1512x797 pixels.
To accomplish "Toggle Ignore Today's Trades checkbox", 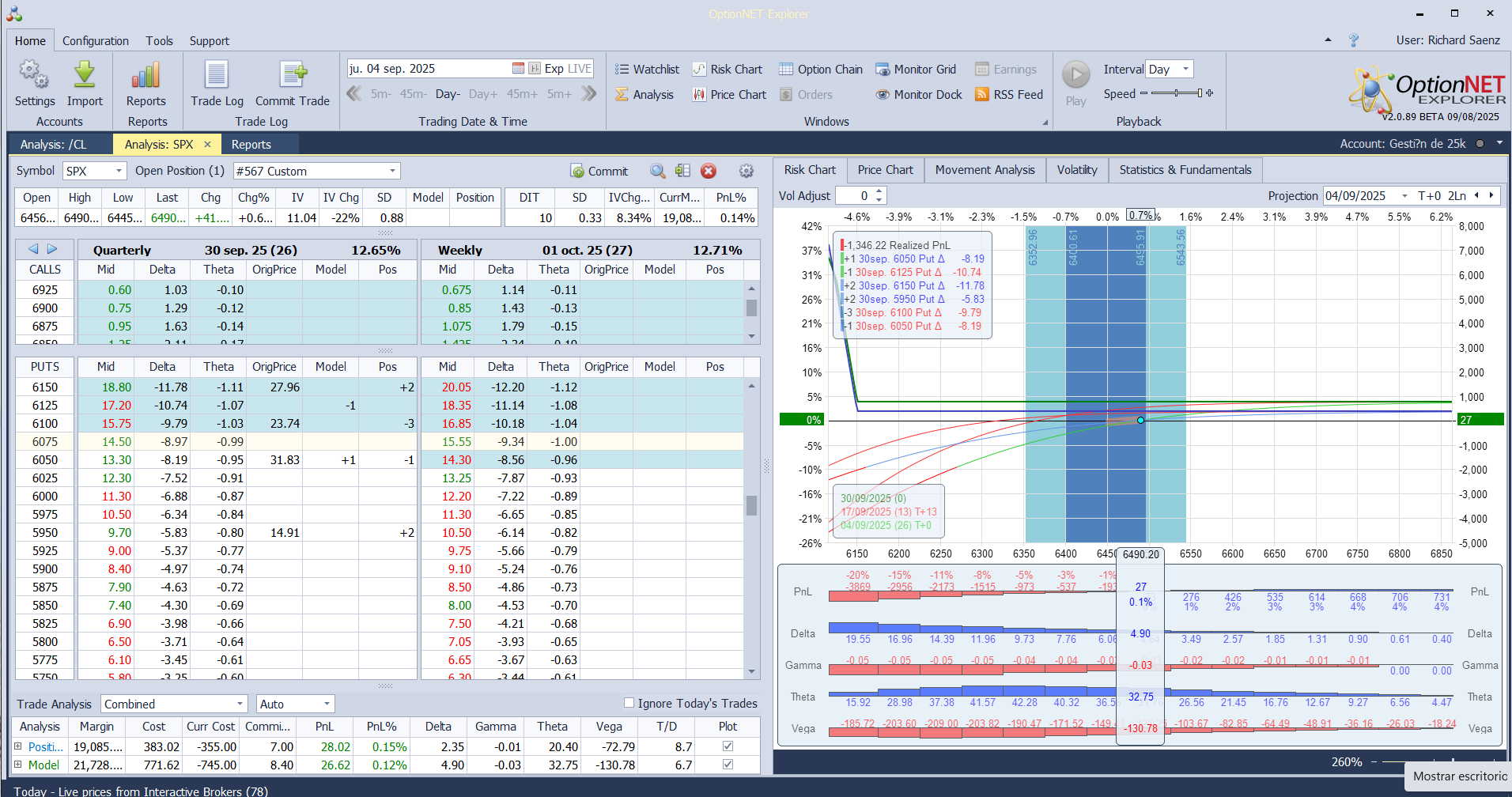I will (629, 702).
